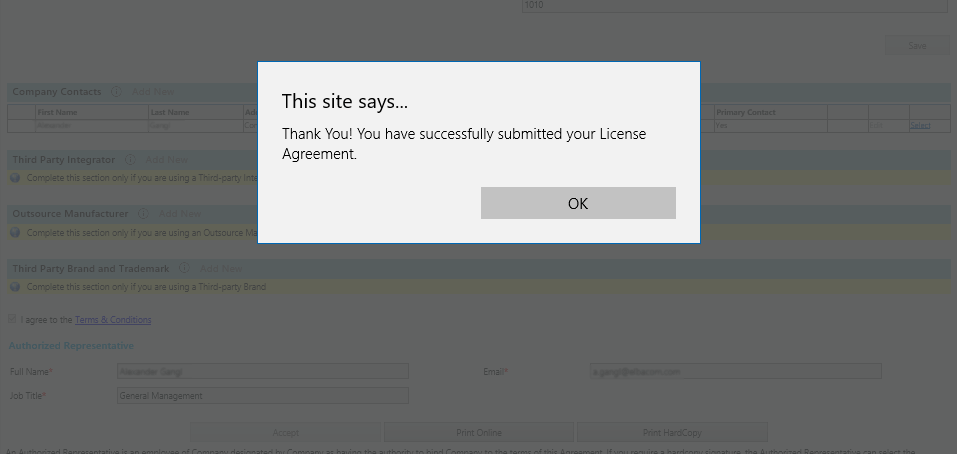Add New Company Contacts entry
The image size is (957, 454).
tap(153, 92)
